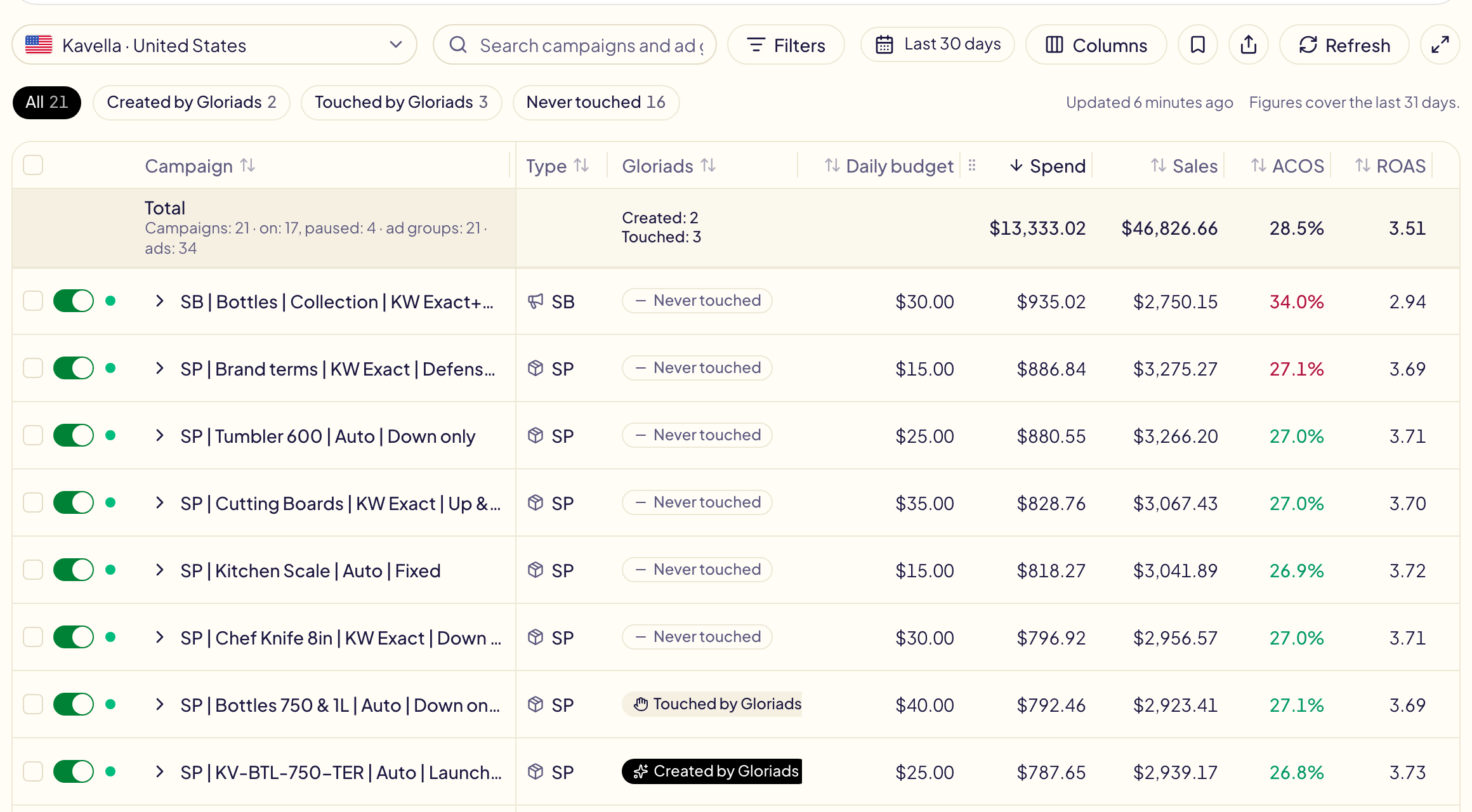The height and width of the screenshot is (812, 1472).
Task: Expand SP Tumbler 600 Auto campaign row
Action: pyautogui.click(x=160, y=435)
